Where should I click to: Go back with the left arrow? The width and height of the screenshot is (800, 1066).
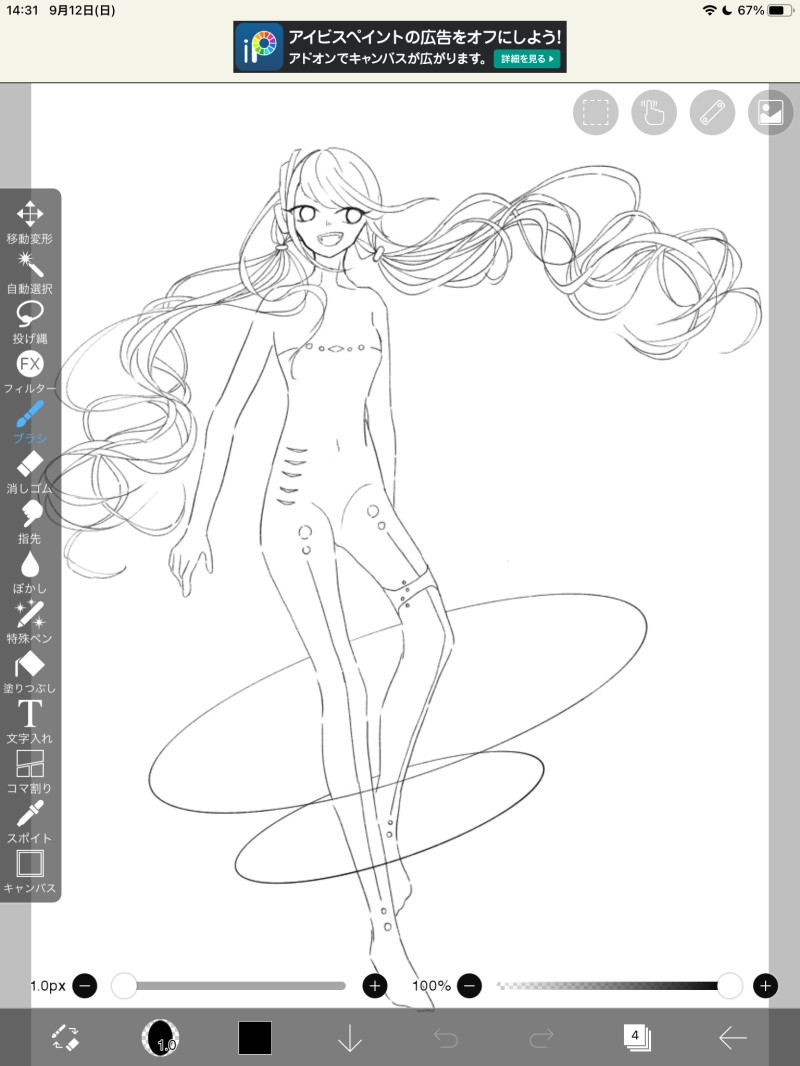pyautogui.click(x=733, y=1037)
